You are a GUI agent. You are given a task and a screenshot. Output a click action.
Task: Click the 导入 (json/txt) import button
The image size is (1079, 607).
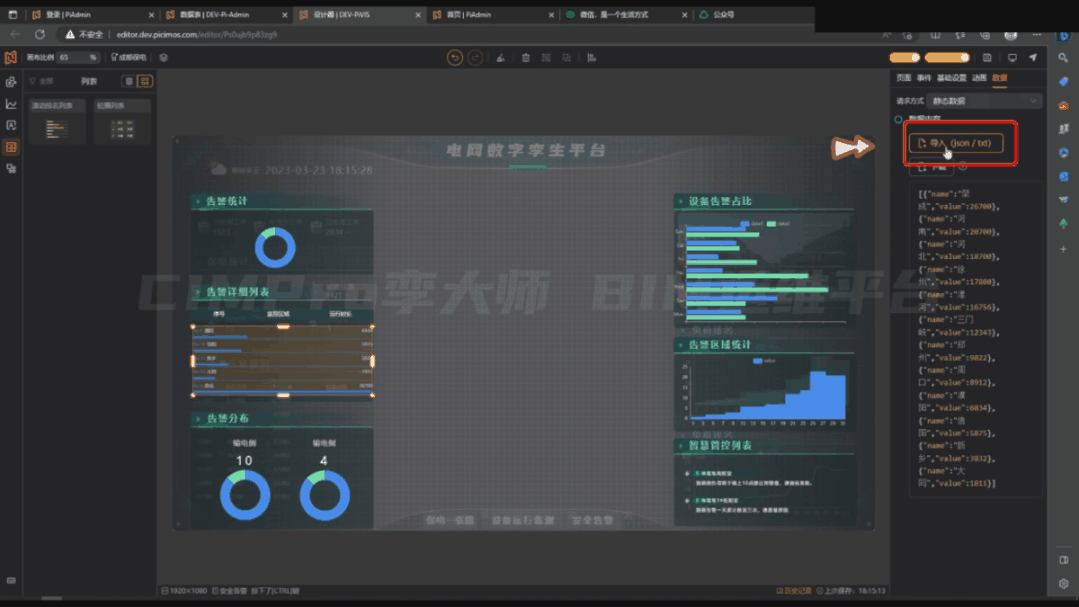tap(958, 143)
